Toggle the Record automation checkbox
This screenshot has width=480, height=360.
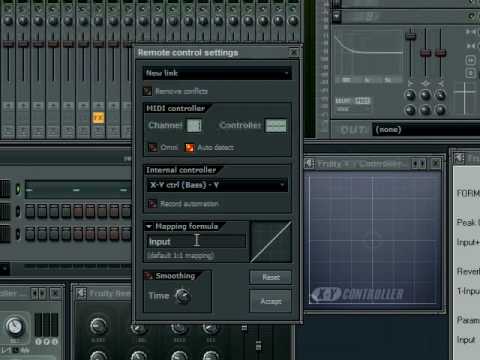point(152,203)
